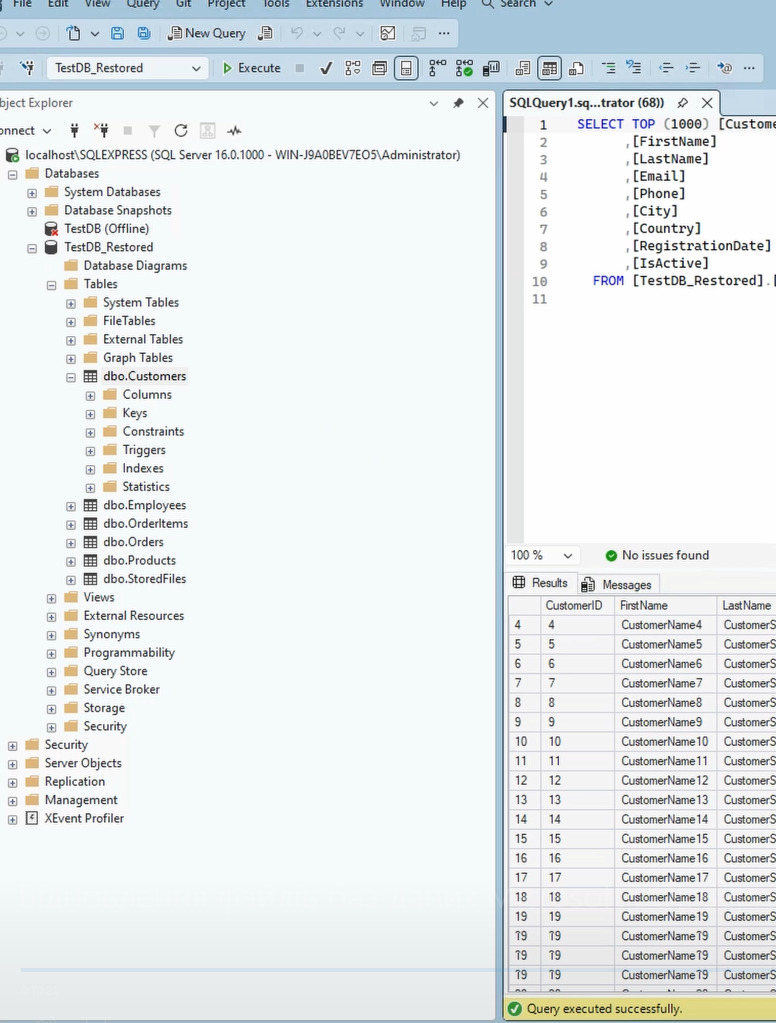Click the Parse checkmark icon in toolbar
Image resolution: width=776 pixels, height=1023 pixels.
pyautogui.click(x=326, y=68)
